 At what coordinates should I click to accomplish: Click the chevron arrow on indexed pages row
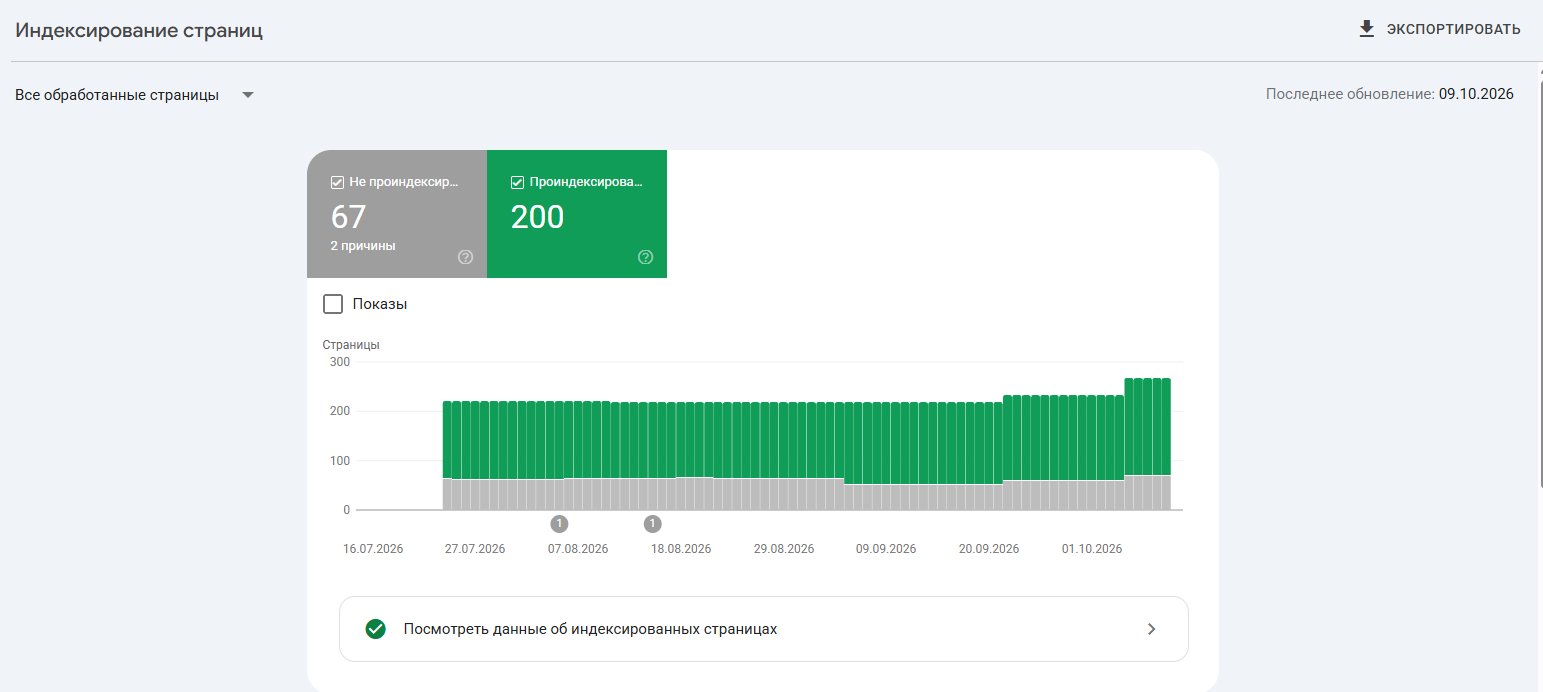click(x=1152, y=629)
